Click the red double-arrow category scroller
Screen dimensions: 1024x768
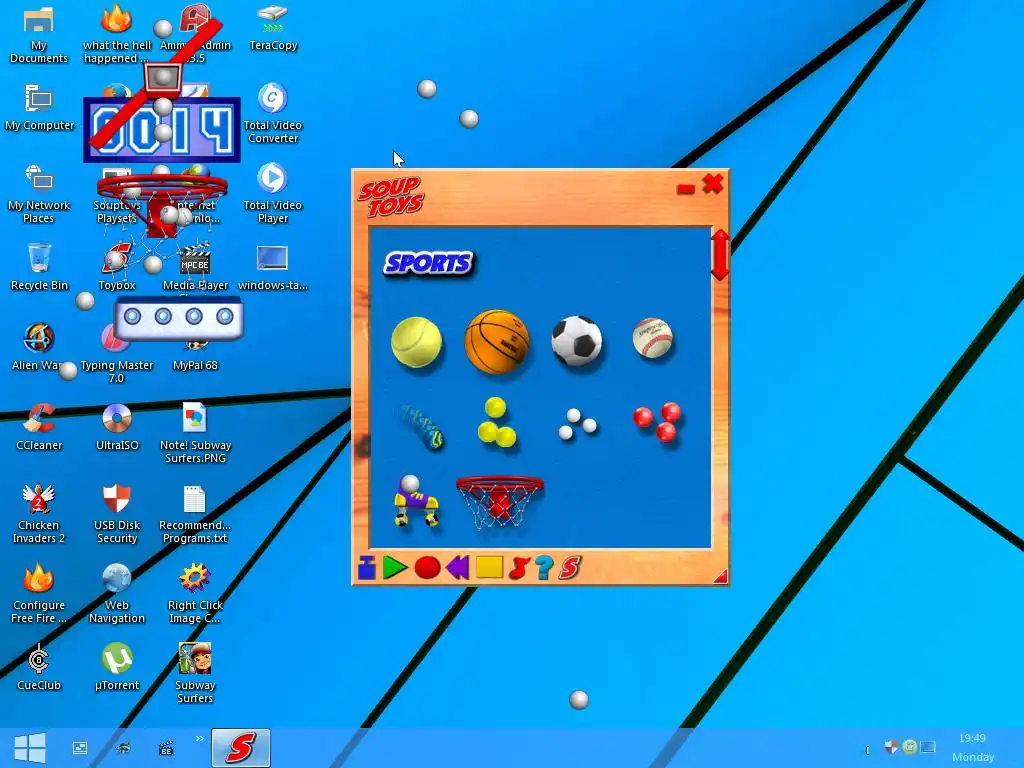720,255
